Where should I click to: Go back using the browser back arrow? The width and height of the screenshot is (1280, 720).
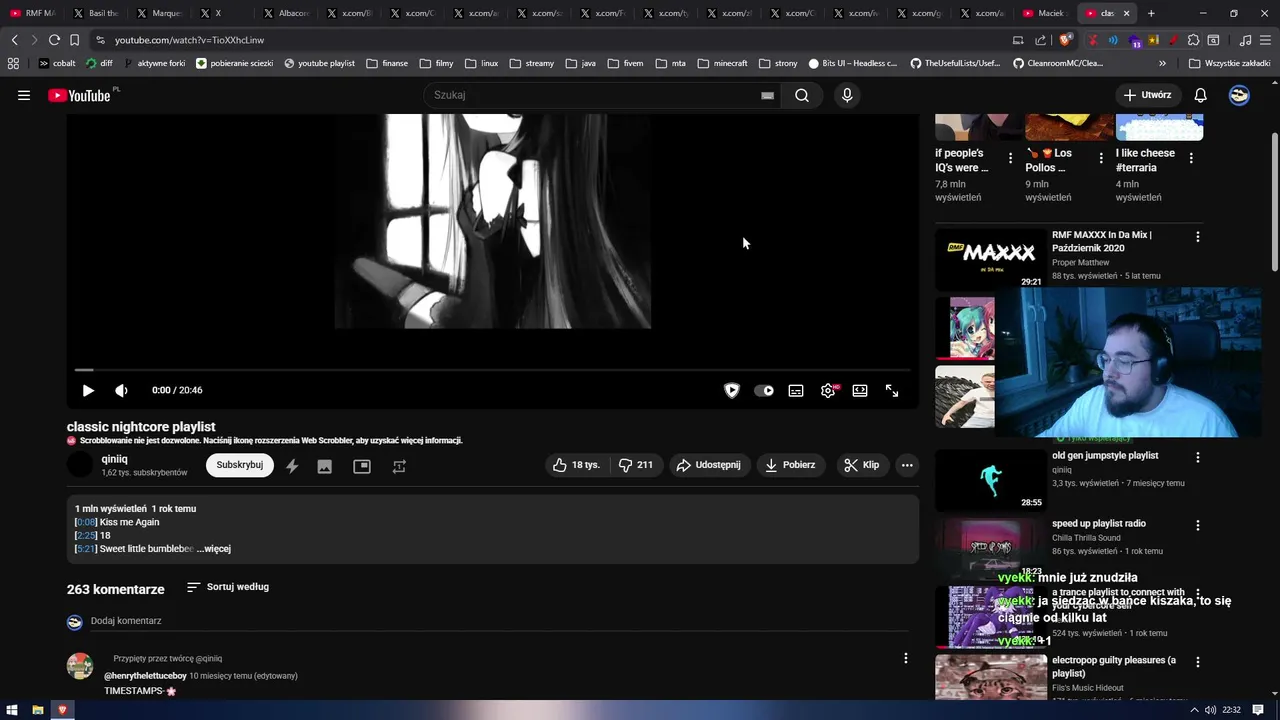click(x=14, y=40)
